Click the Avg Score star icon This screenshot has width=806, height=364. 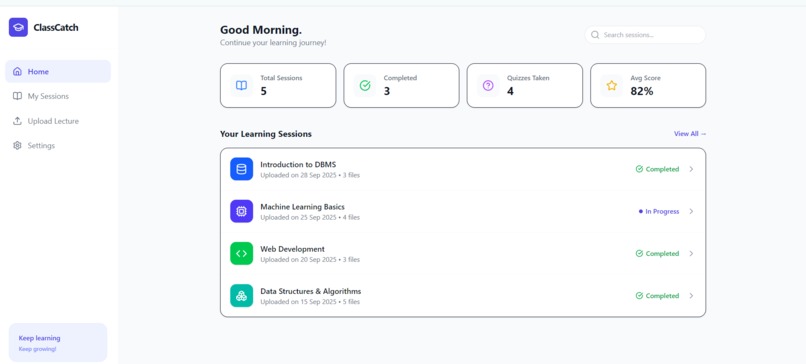click(x=612, y=86)
